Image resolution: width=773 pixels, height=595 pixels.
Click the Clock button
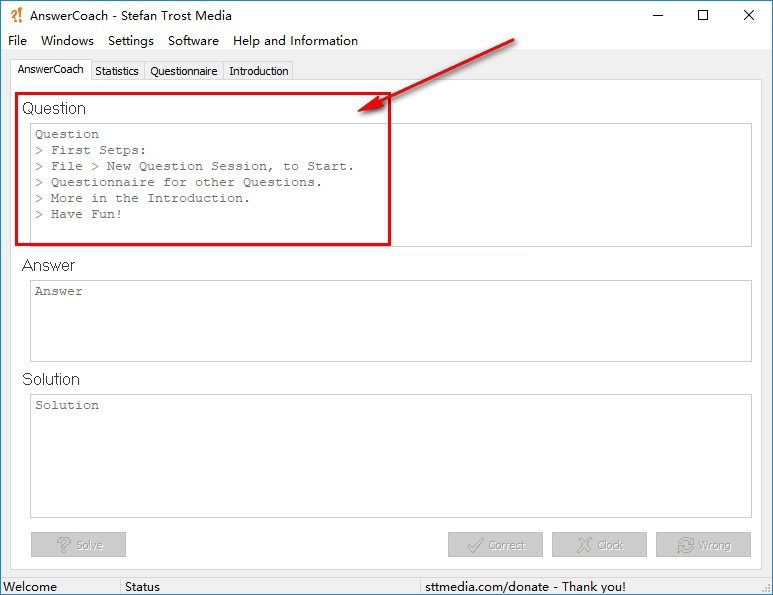tap(599, 545)
